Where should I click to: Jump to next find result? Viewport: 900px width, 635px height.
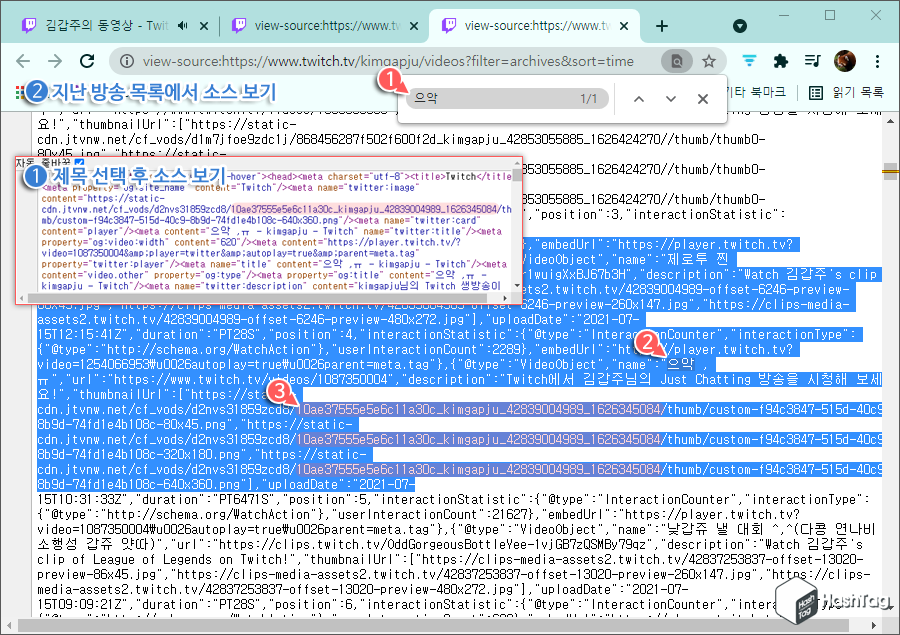[670, 99]
